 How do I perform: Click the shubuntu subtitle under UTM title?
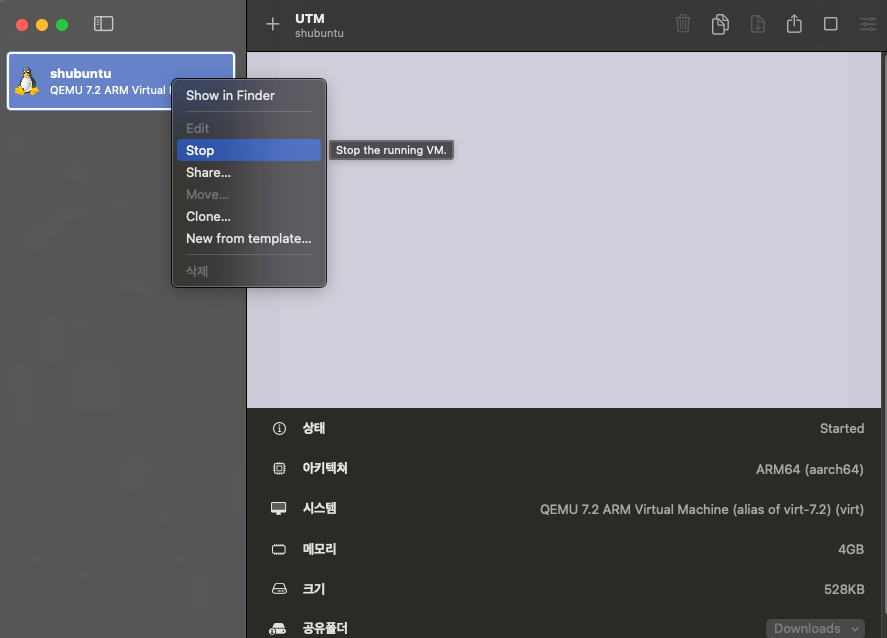(319, 33)
